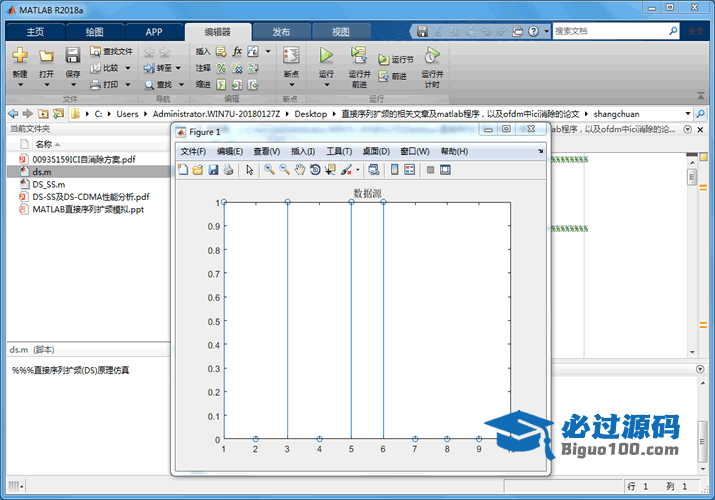Click the 运行并计时 (Run and Time) icon
Viewport: 715px width, 500px height.
tap(432, 55)
